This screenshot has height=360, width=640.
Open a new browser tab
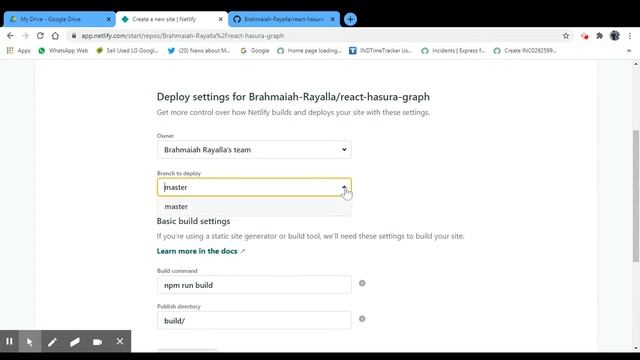pos(350,19)
